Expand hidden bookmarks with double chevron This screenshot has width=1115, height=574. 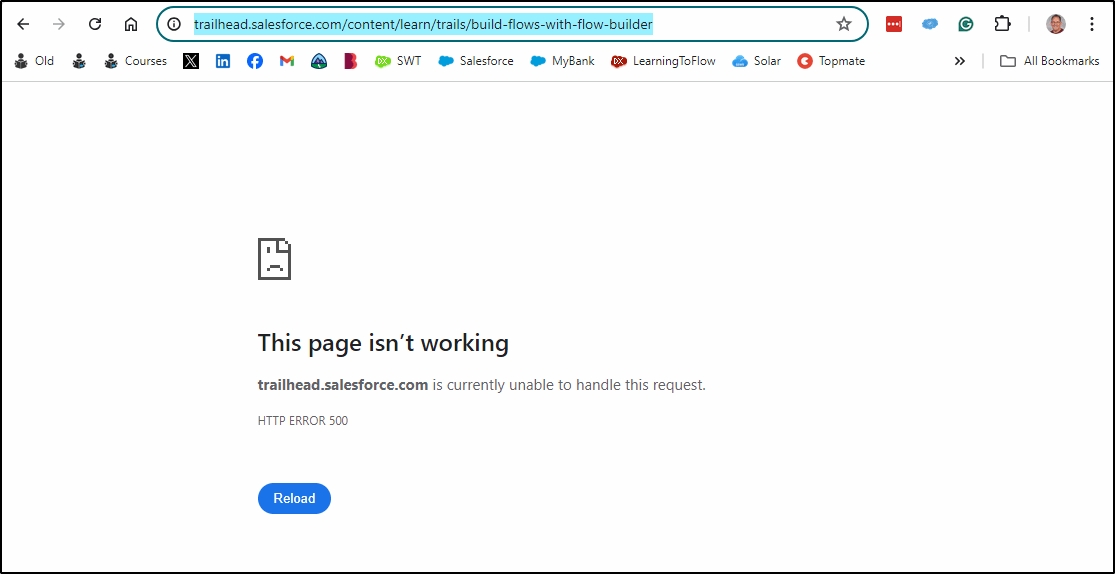959,61
